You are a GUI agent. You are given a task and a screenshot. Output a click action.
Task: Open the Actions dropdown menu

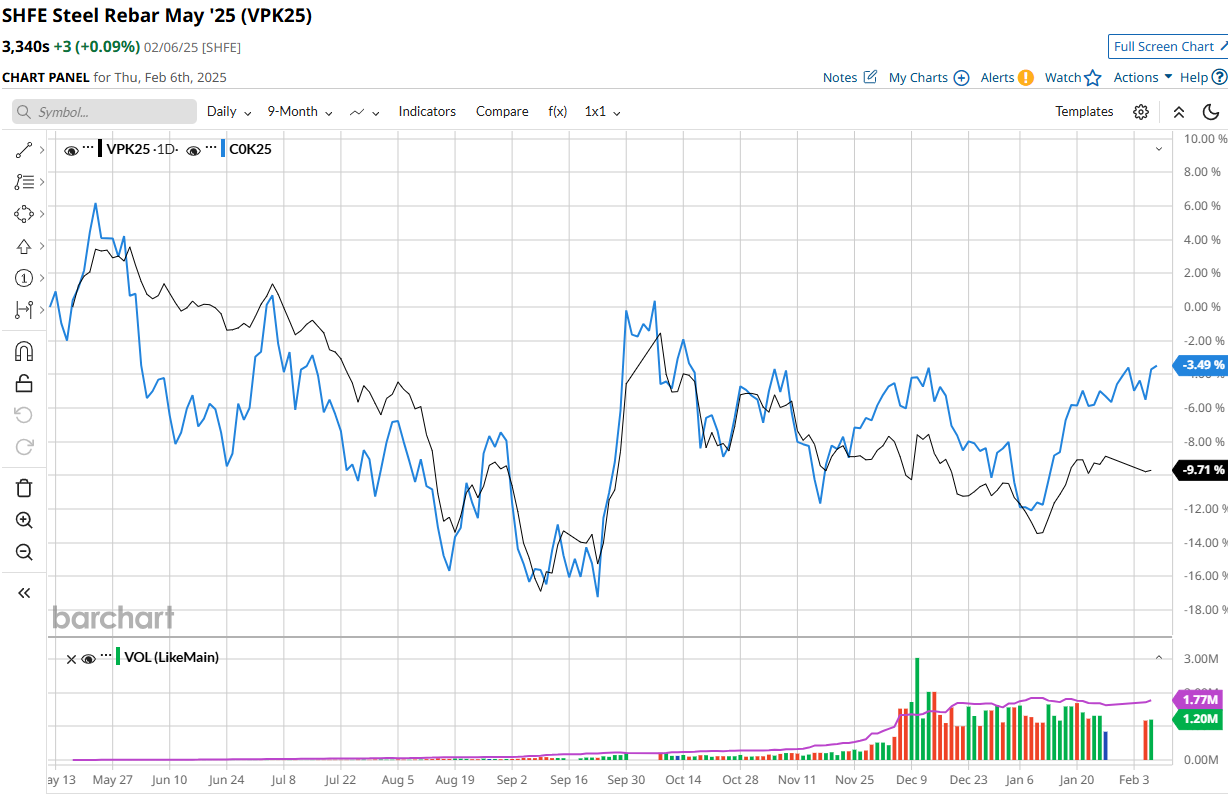coord(1143,77)
